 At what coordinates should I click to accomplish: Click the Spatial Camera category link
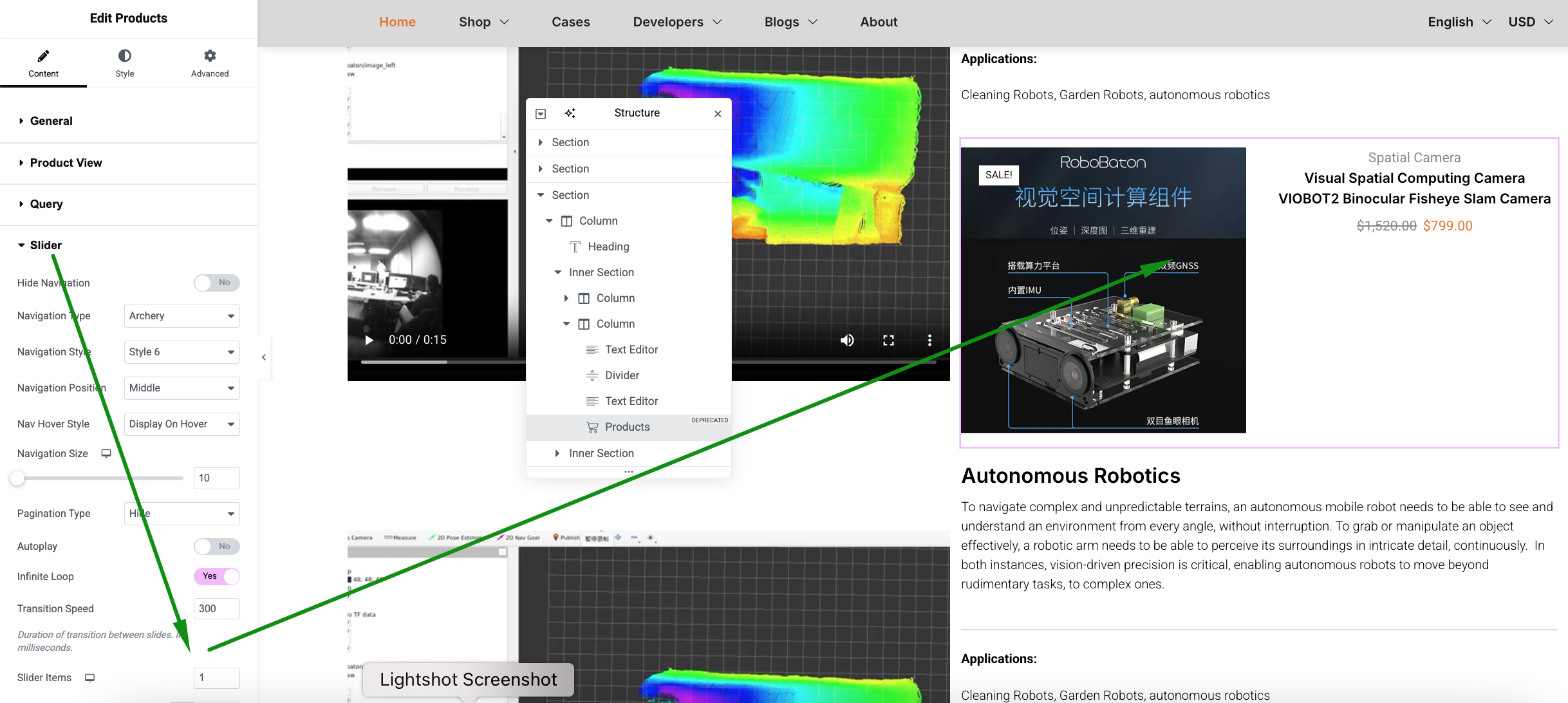click(x=1414, y=158)
